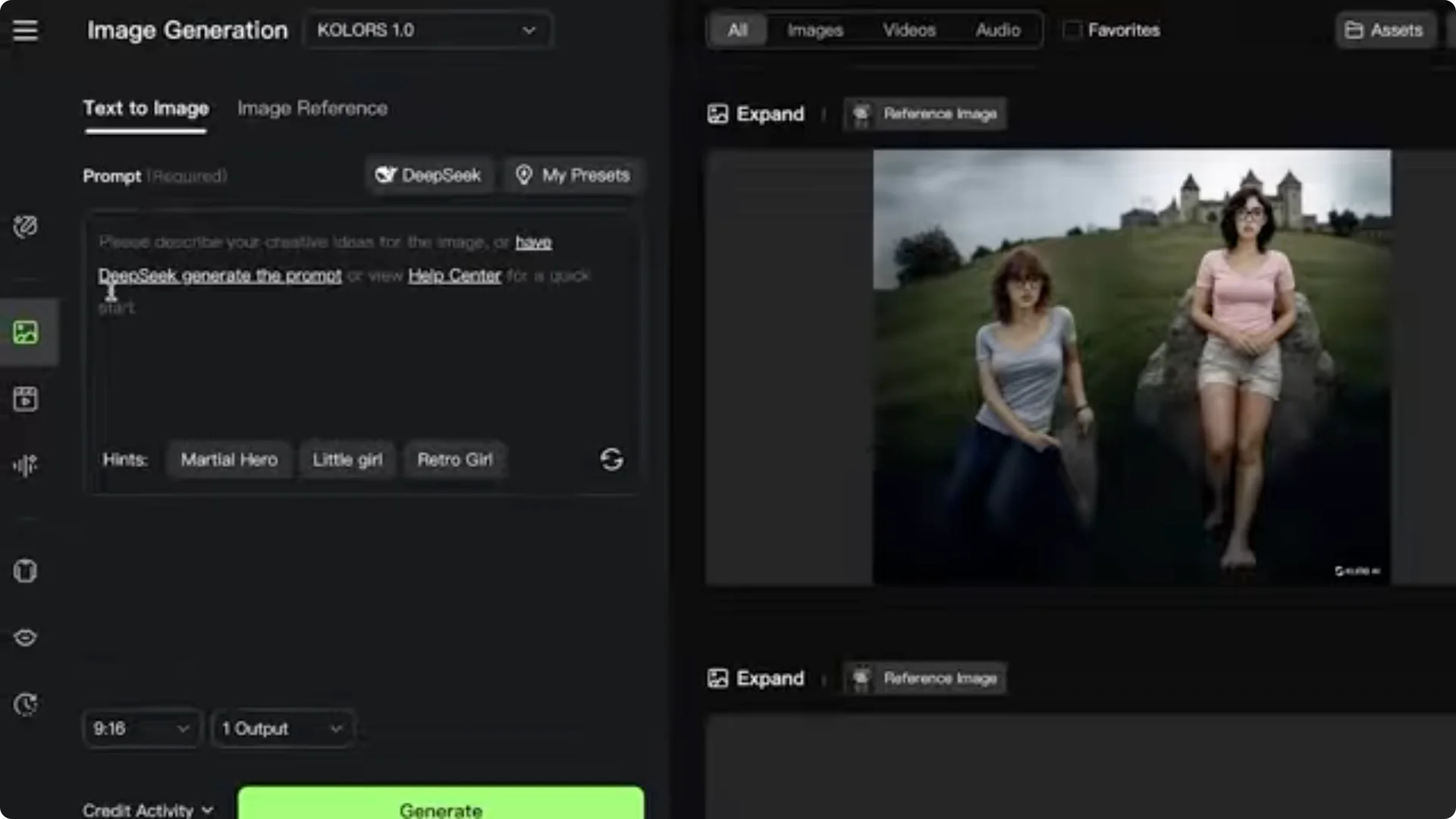
Task: Click the DeepSeek prompt assistant button
Action: click(x=429, y=174)
